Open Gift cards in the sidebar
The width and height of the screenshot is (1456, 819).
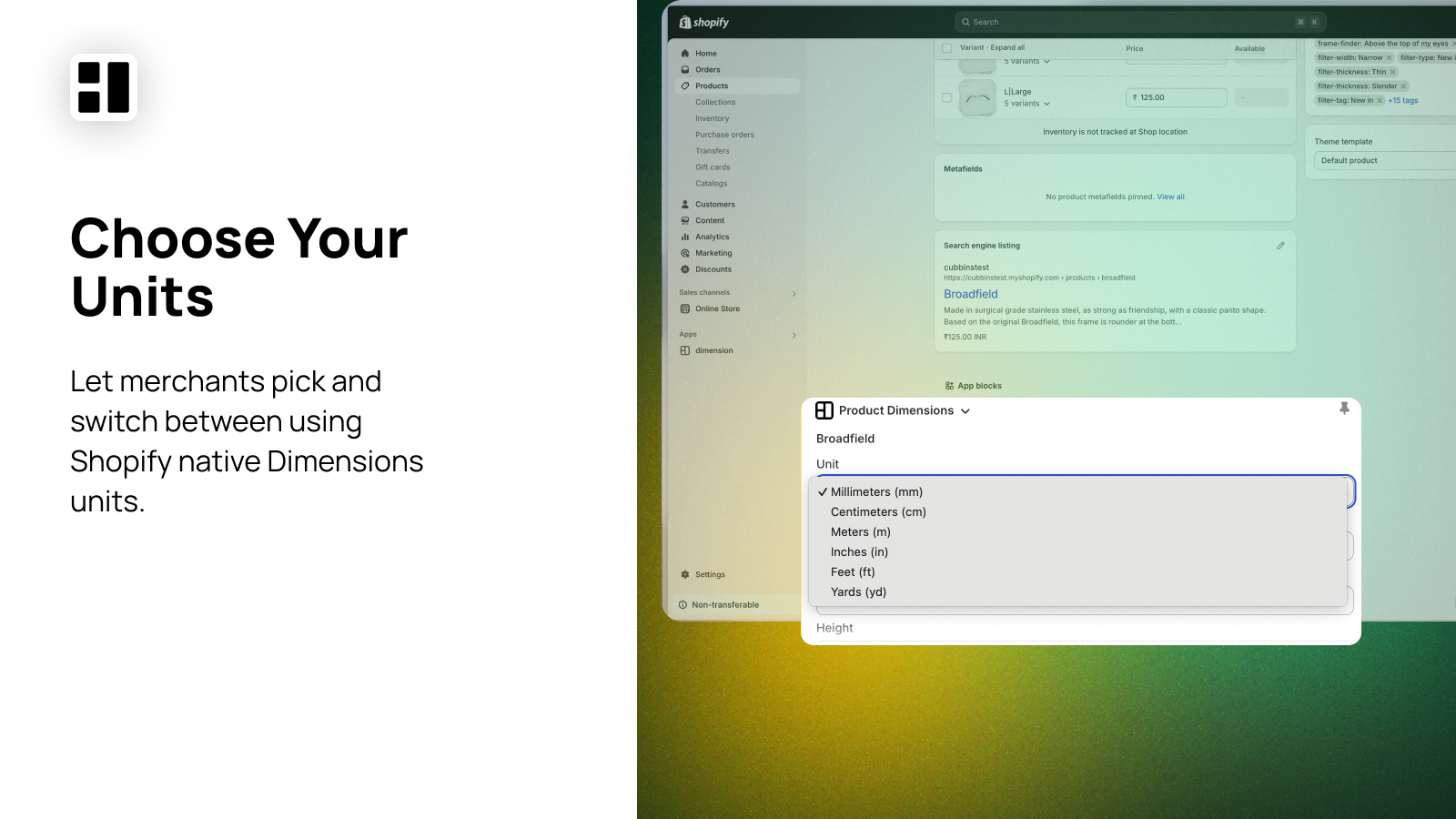[713, 168]
